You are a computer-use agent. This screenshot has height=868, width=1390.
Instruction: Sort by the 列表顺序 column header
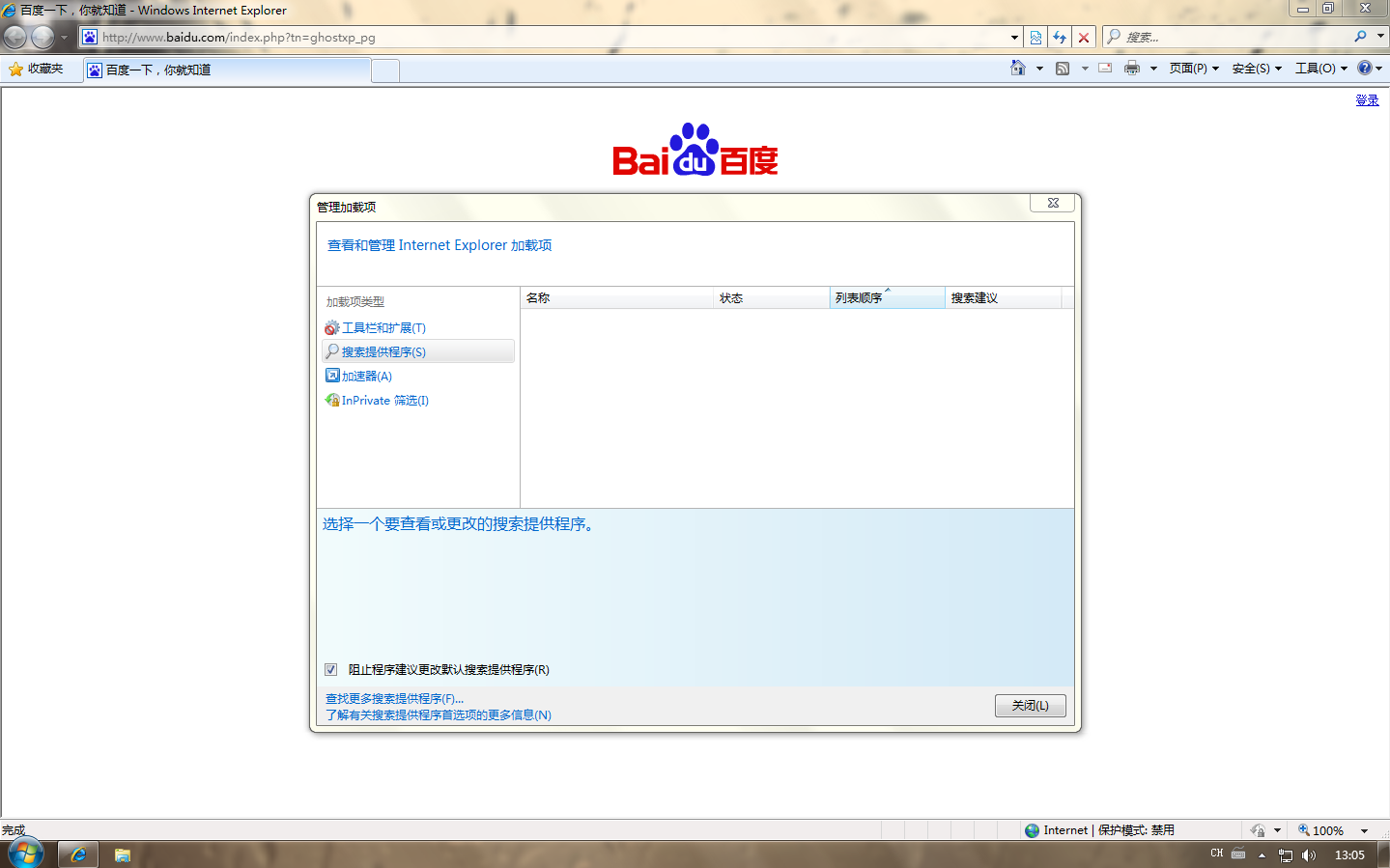pos(887,298)
